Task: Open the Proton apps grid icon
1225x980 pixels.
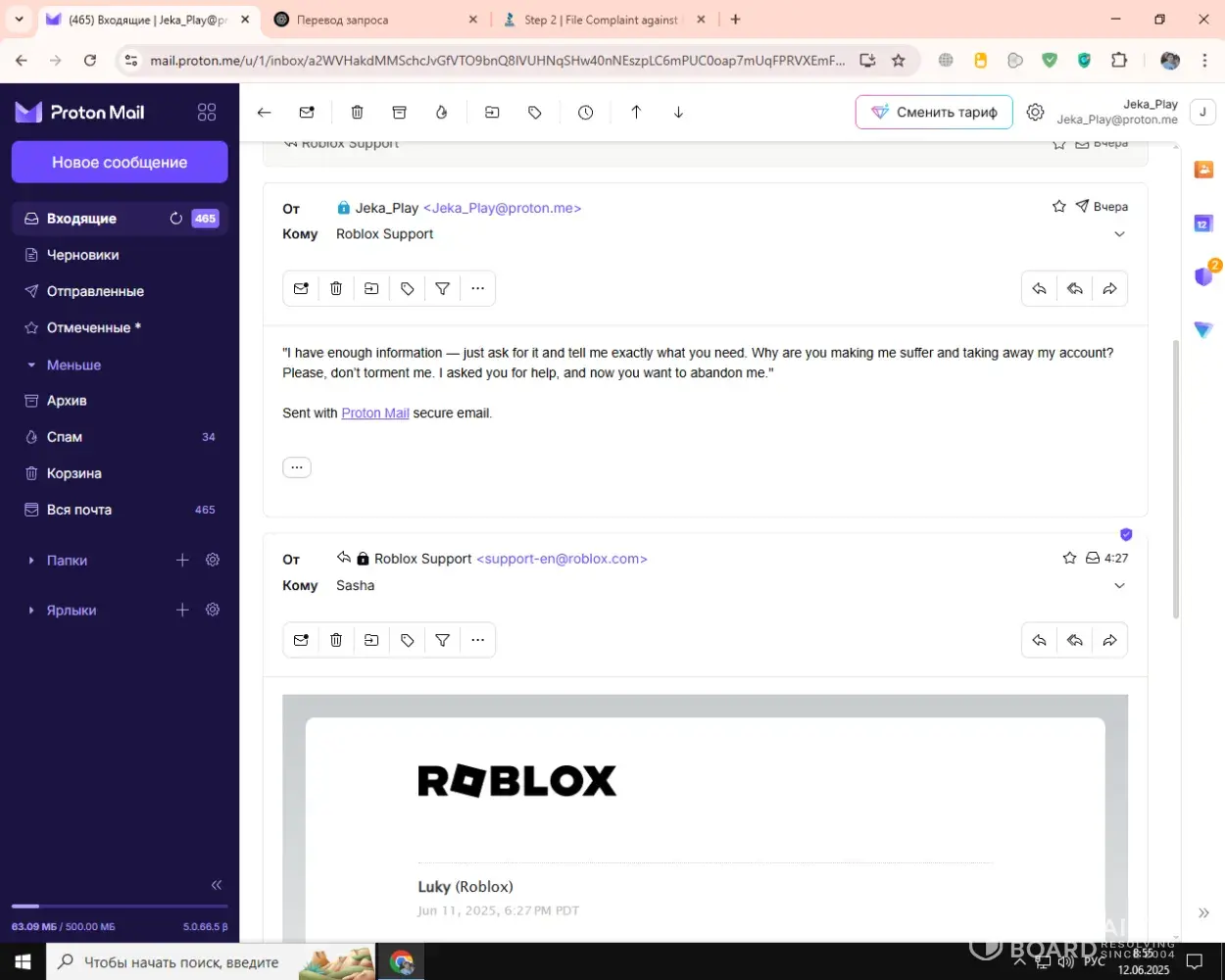Action: pyautogui.click(x=207, y=113)
